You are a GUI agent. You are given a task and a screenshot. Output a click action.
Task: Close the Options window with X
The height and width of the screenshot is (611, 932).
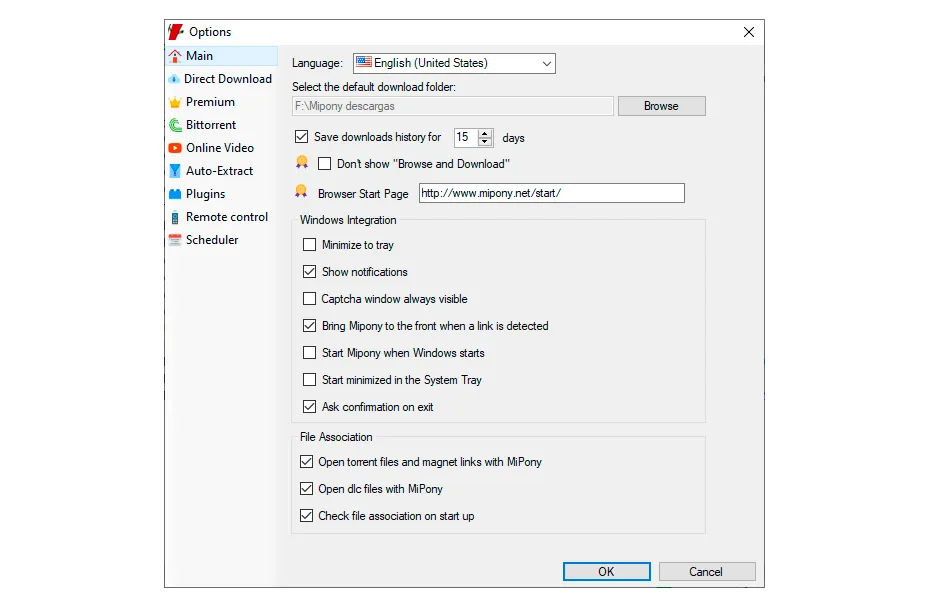pos(749,32)
